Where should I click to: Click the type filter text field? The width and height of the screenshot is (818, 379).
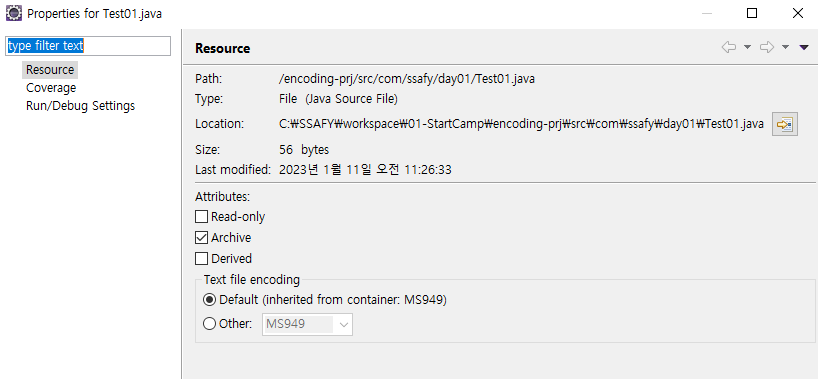pos(88,46)
